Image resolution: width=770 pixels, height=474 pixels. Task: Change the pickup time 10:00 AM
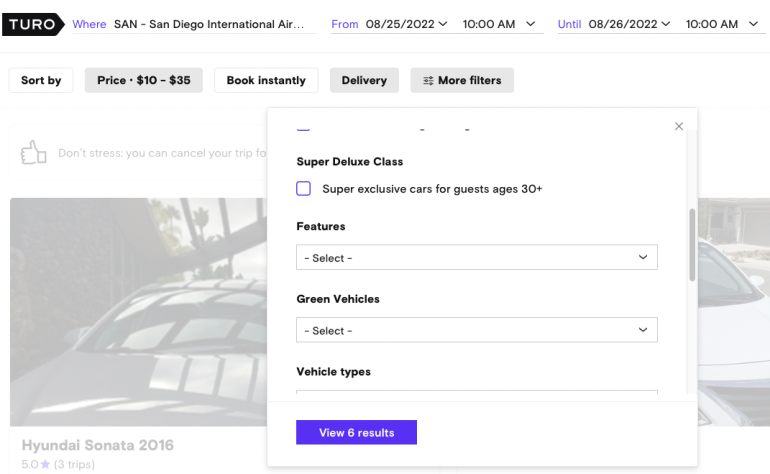click(499, 24)
